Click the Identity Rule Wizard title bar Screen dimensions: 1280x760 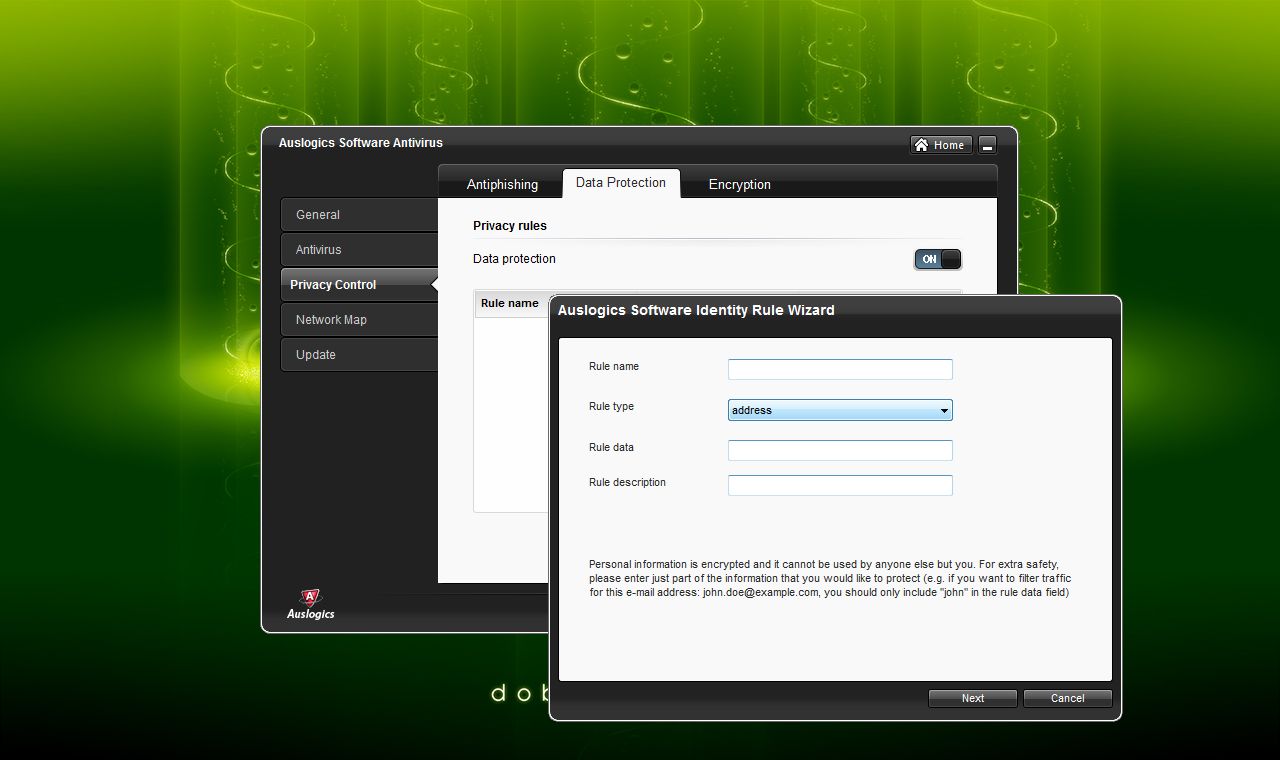coord(835,310)
